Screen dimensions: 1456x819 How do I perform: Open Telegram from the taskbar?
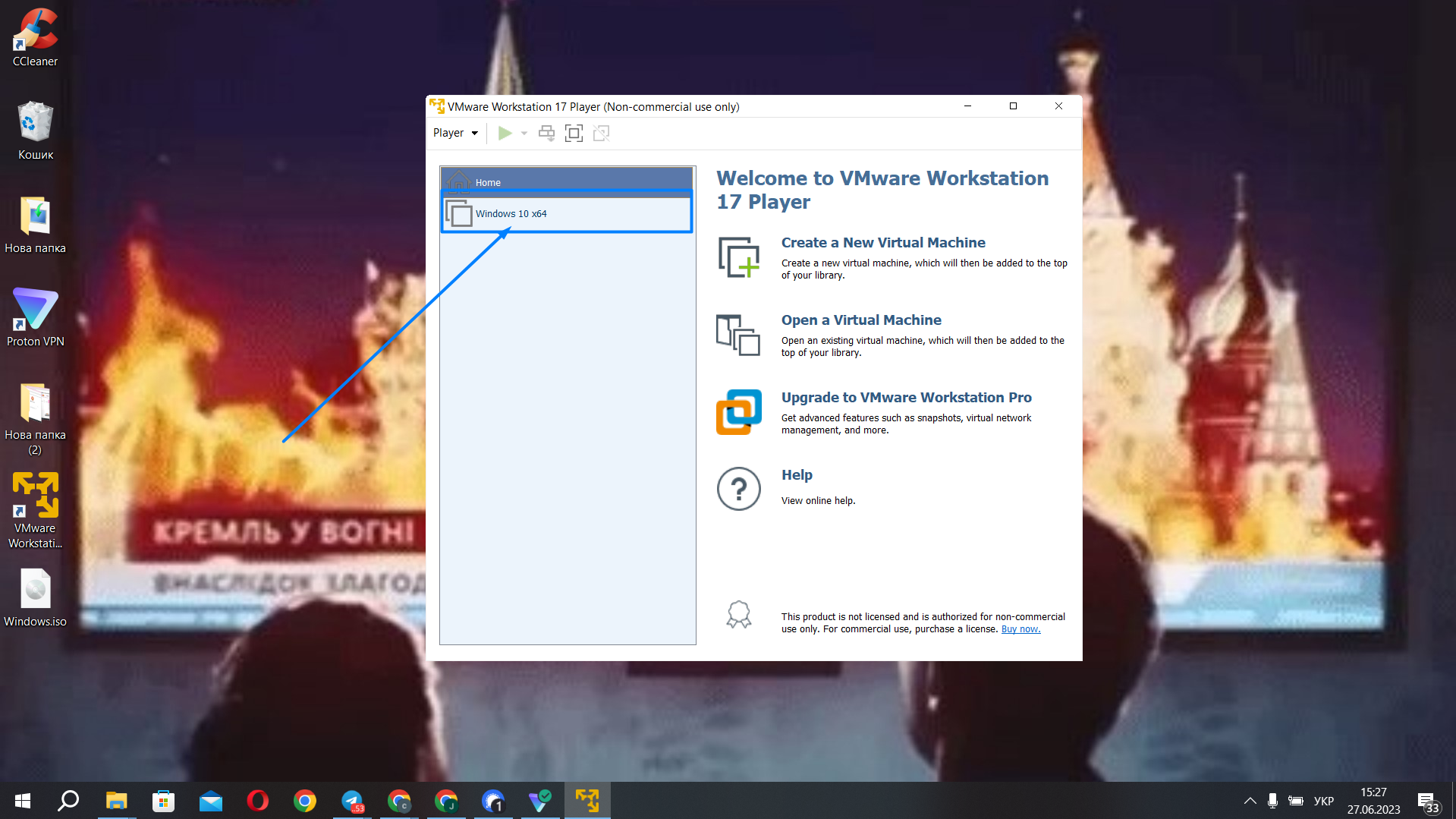point(352,801)
